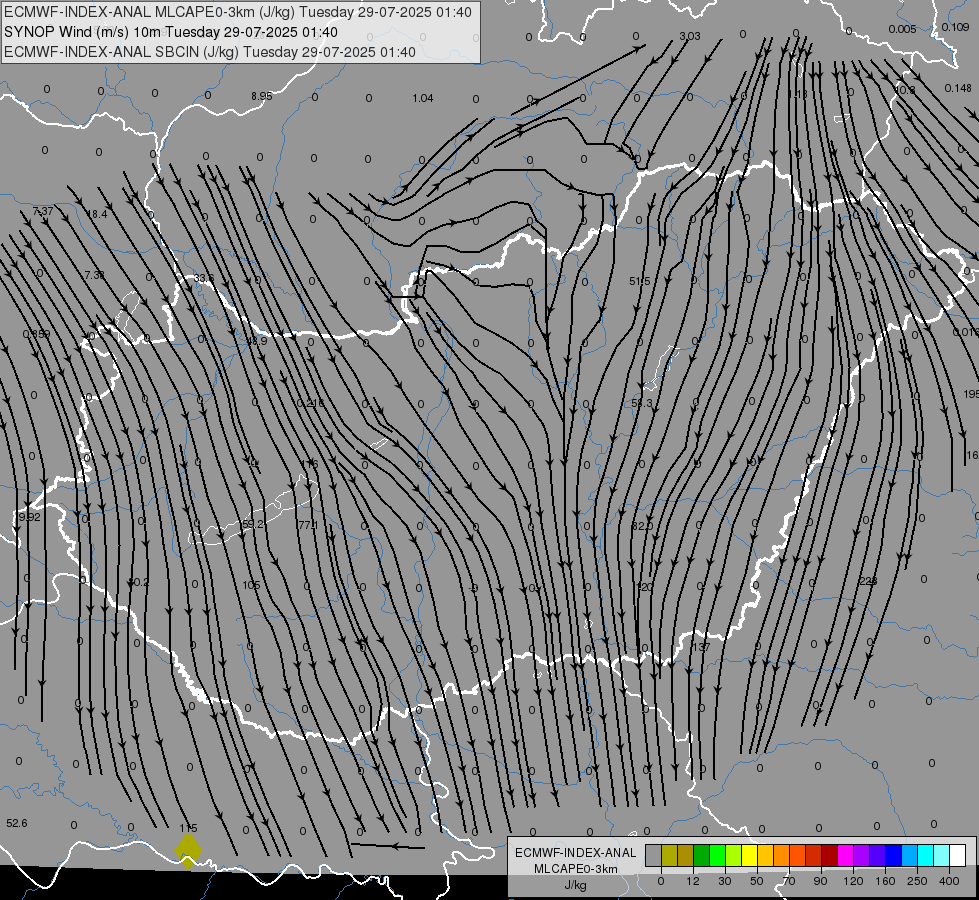Click the legend tick label 160
The image size is (979, 900).
coord(885,881)
